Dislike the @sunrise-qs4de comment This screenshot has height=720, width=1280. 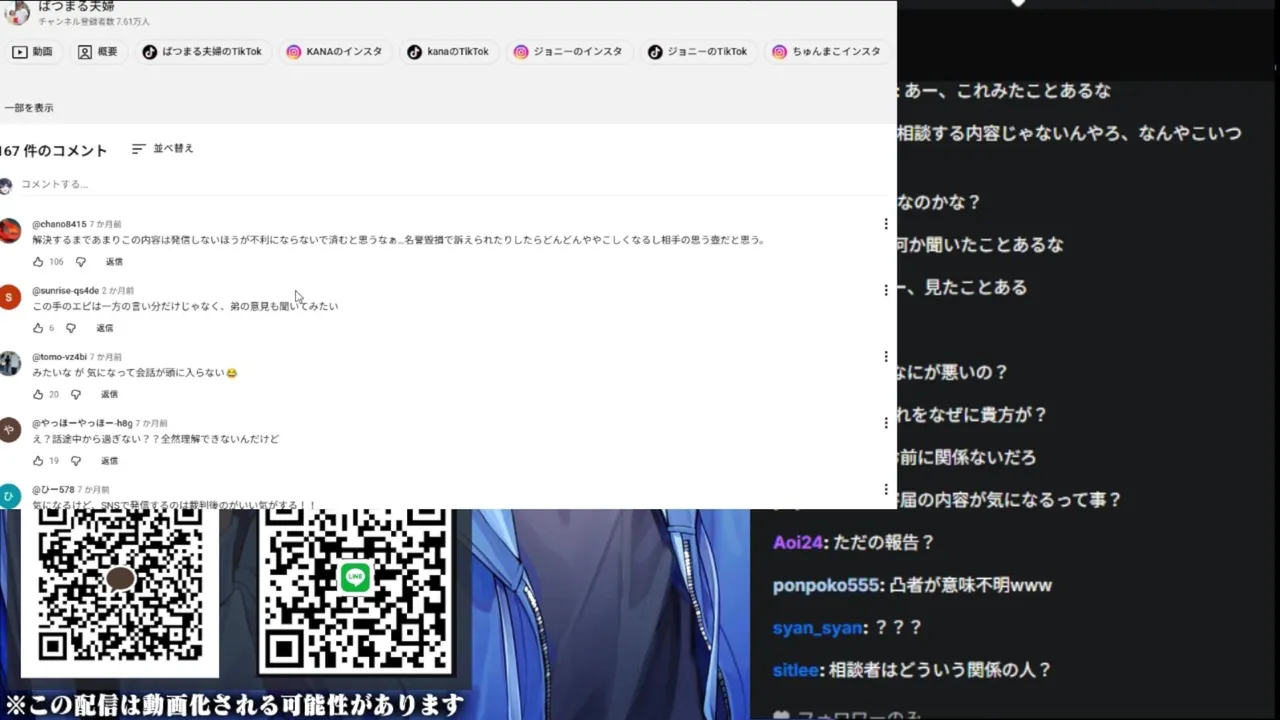coord(71,328)
